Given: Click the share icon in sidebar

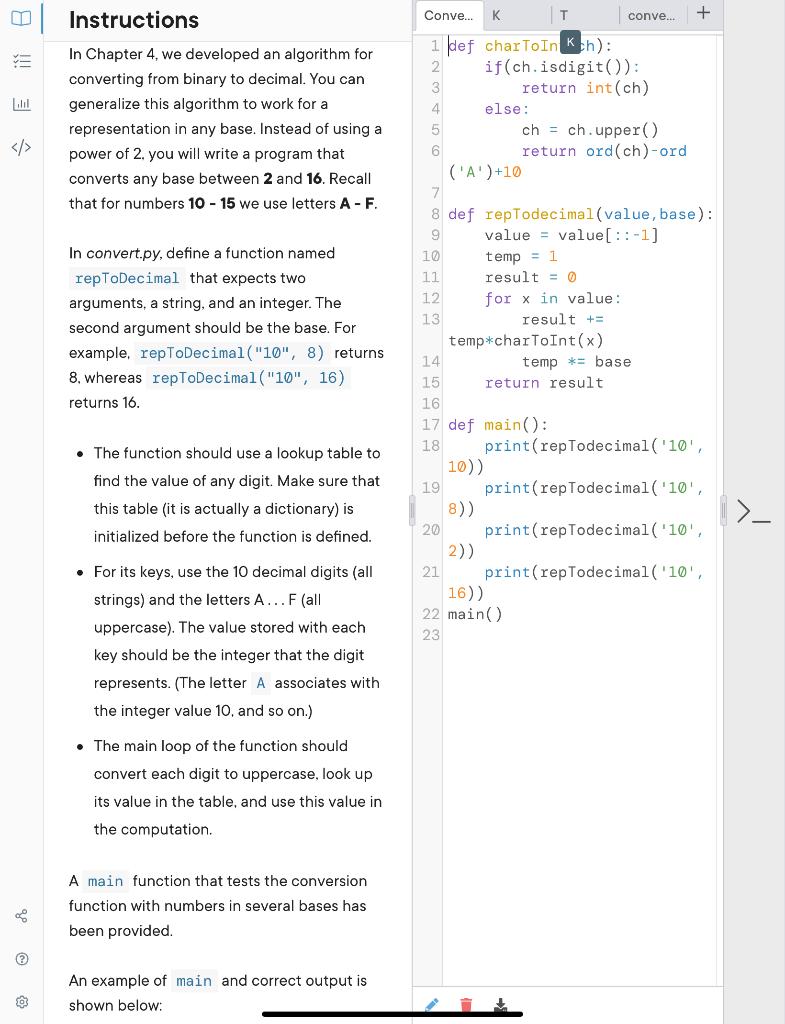Looking at the screenshot, I should [x=22, y=916].
